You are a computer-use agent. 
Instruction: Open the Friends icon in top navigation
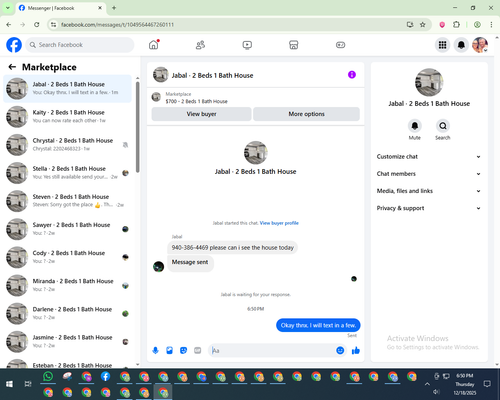pos(200,45)
